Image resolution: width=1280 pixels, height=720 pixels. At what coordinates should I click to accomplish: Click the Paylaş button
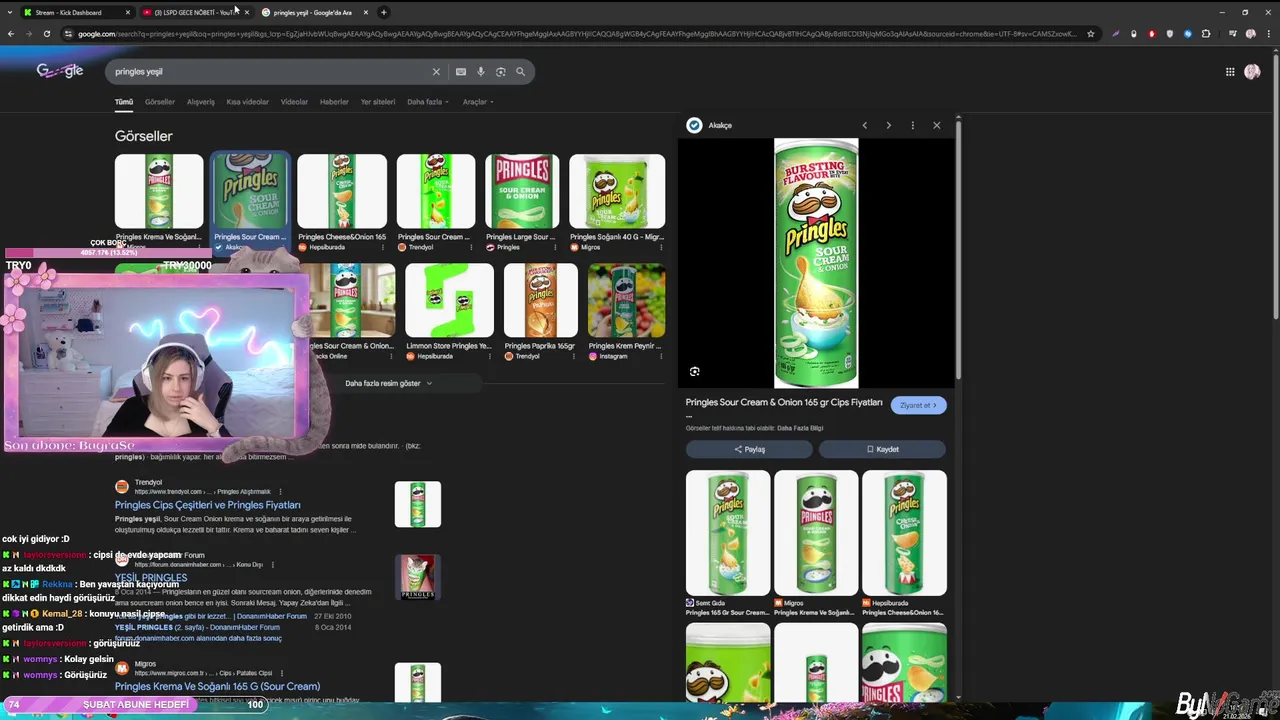[749, 449]
